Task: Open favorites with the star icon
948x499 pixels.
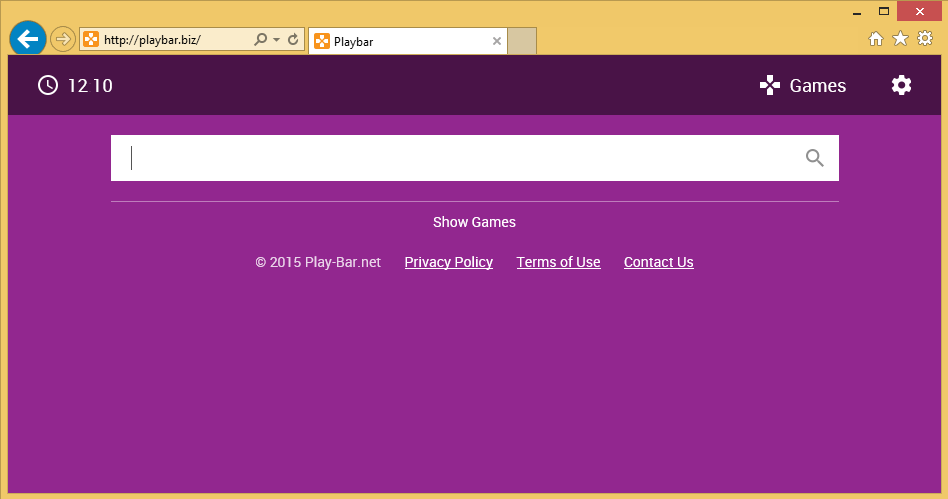Action: click(x=900, y=39)
